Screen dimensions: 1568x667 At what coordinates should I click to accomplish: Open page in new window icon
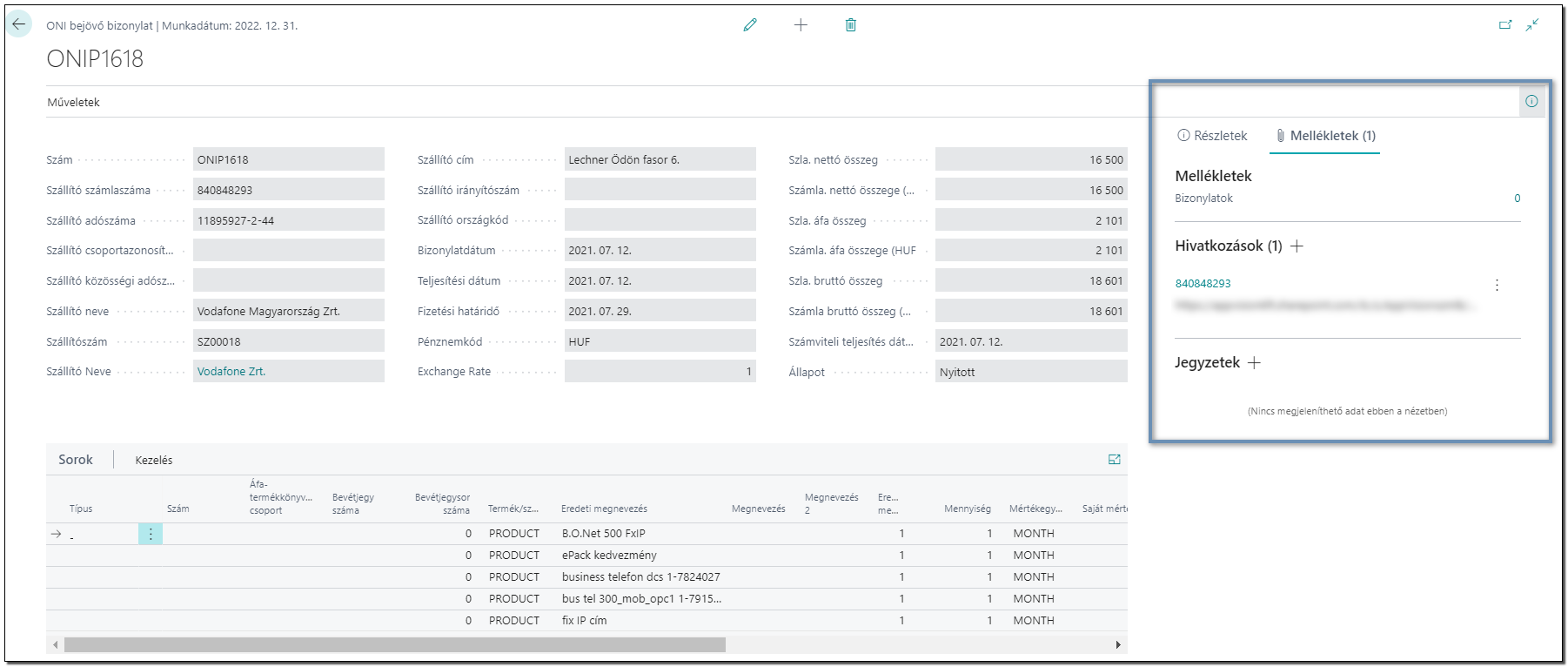pos(1505,25)
